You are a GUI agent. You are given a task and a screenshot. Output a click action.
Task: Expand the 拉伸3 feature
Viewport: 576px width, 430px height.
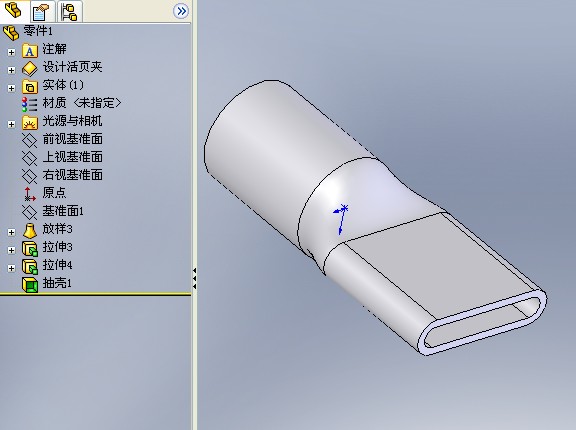[x=11, y=250]
